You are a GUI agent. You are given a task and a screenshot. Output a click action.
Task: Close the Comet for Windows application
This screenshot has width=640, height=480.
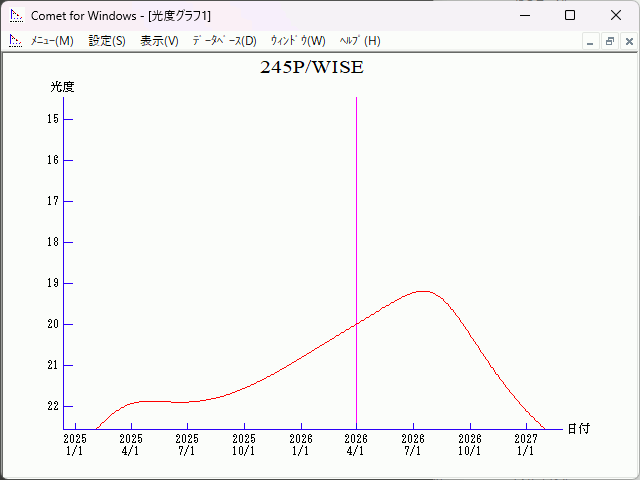[615, 16]
